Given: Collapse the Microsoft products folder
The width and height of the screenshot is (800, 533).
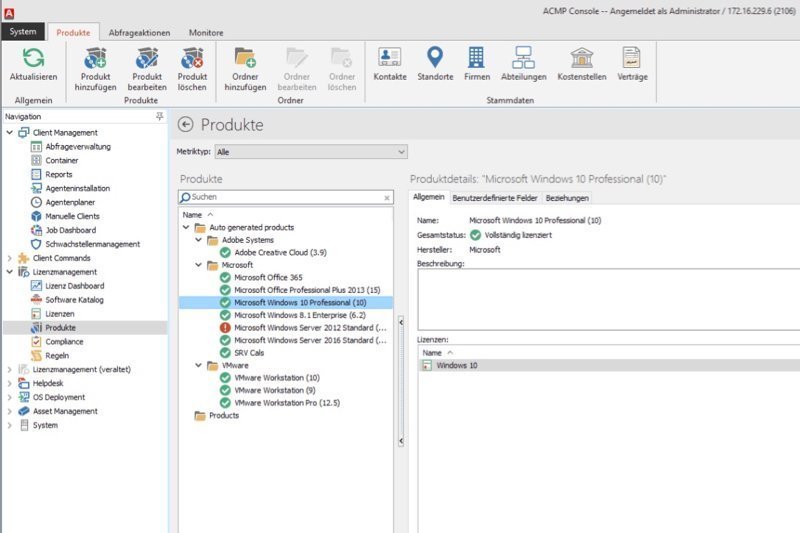Looking at the screenshot, I should (x=198, y=265).
